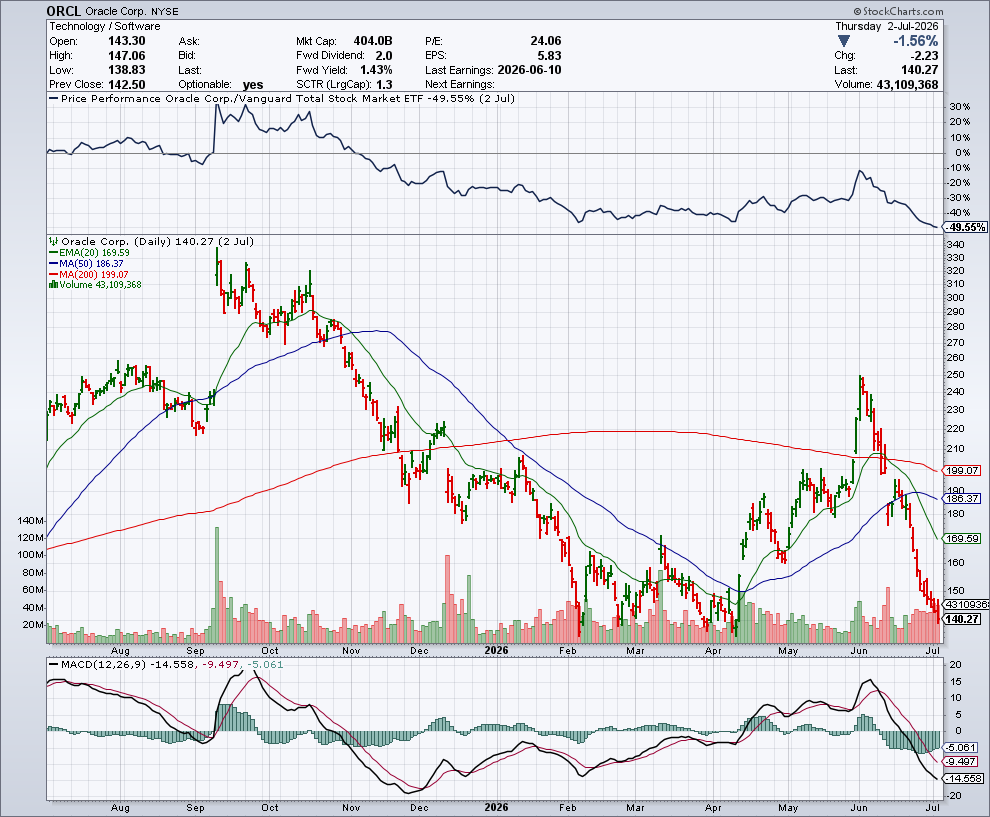Image resolution: width=990 pixels, height=817 pixels.
Task: Click the Low value 138.83
Action: (x=126, y=70)
